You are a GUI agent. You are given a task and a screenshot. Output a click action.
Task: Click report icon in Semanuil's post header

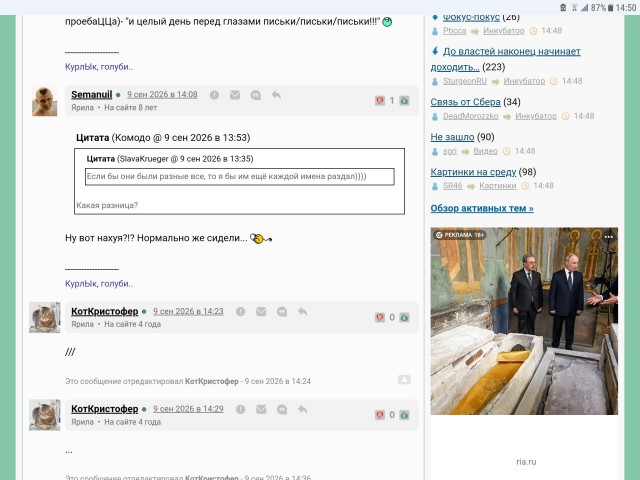(214, 95)
